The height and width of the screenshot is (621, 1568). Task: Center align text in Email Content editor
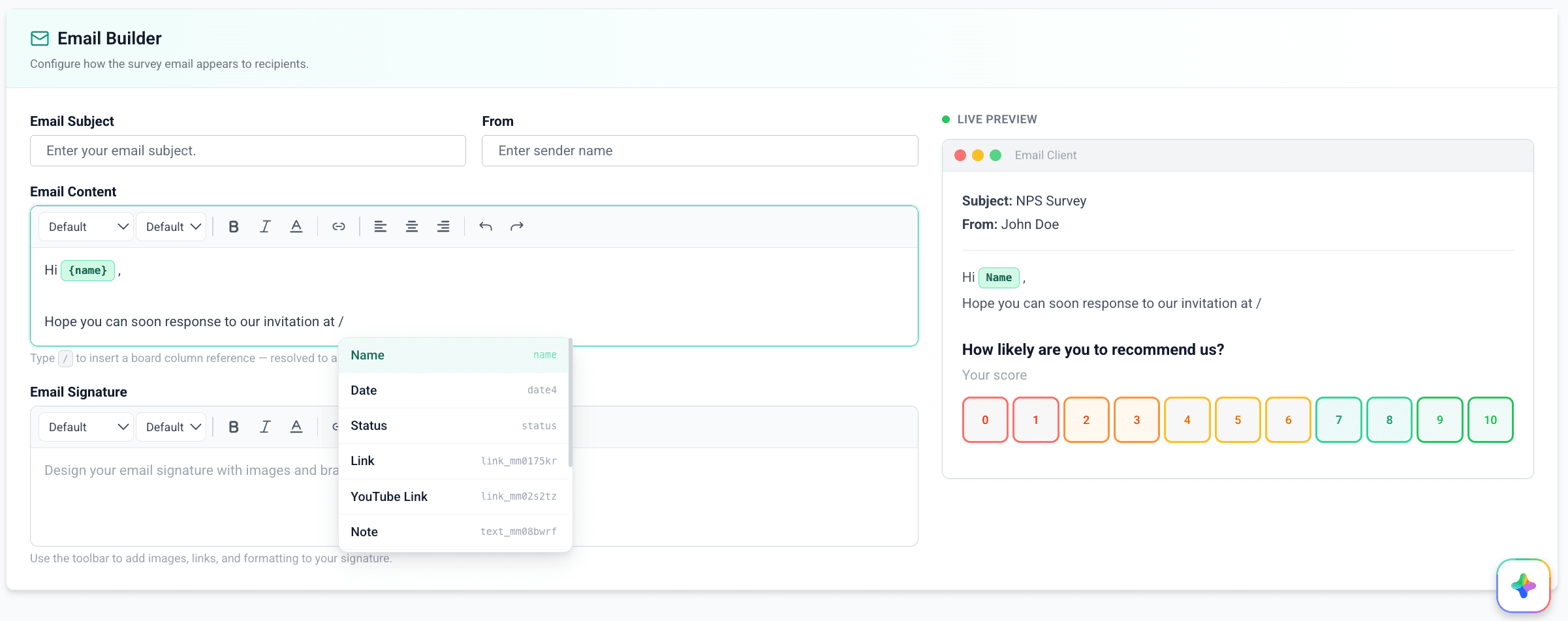(411, 226)
